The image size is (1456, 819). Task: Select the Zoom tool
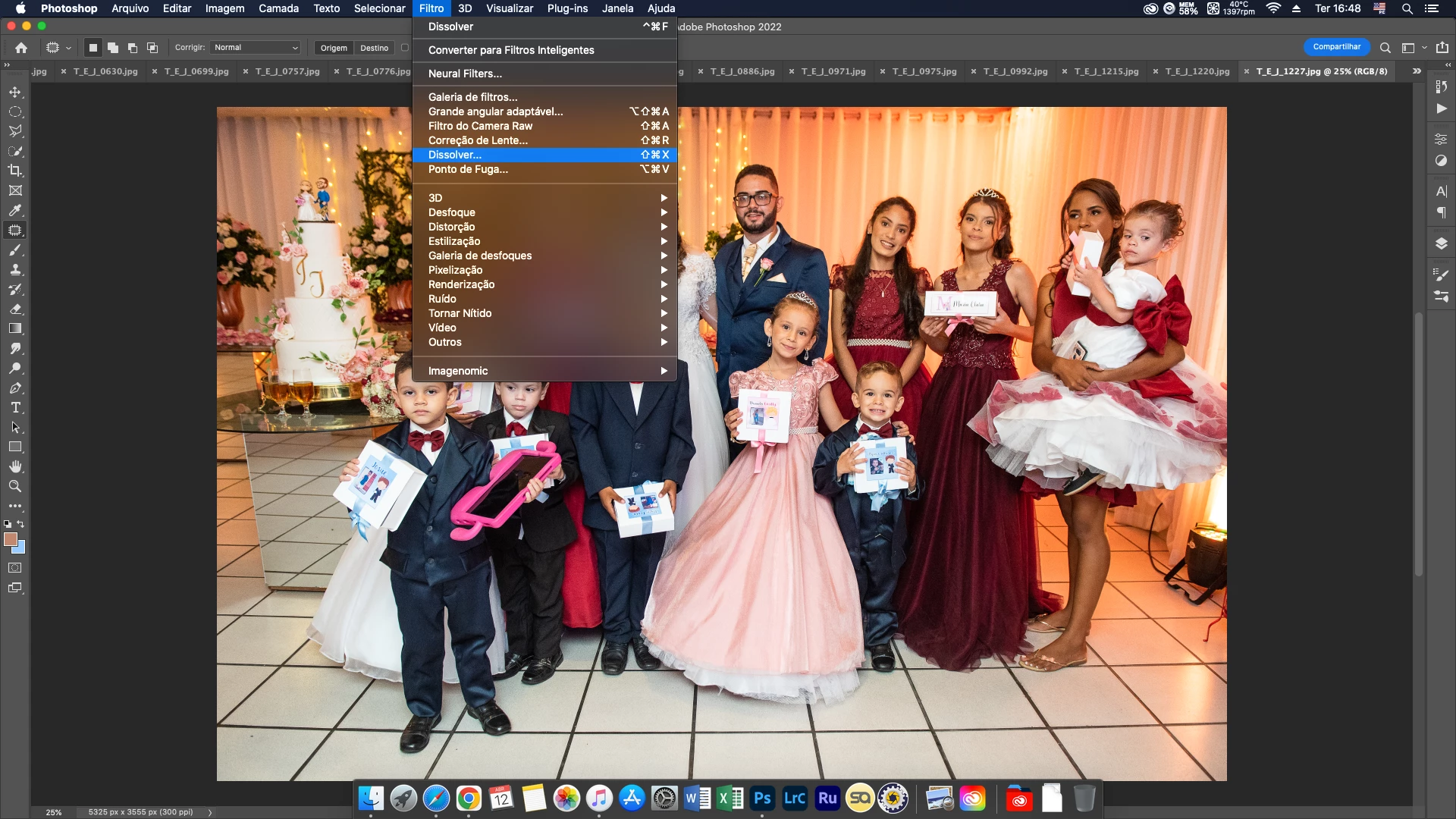pyautogui.click(x=15, y=486)
